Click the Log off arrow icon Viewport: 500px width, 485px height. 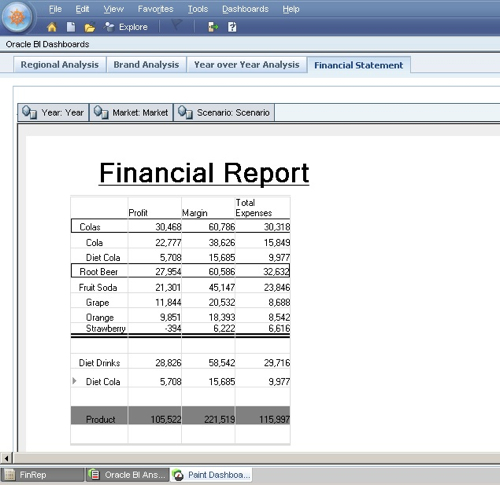tap(213, 27)
